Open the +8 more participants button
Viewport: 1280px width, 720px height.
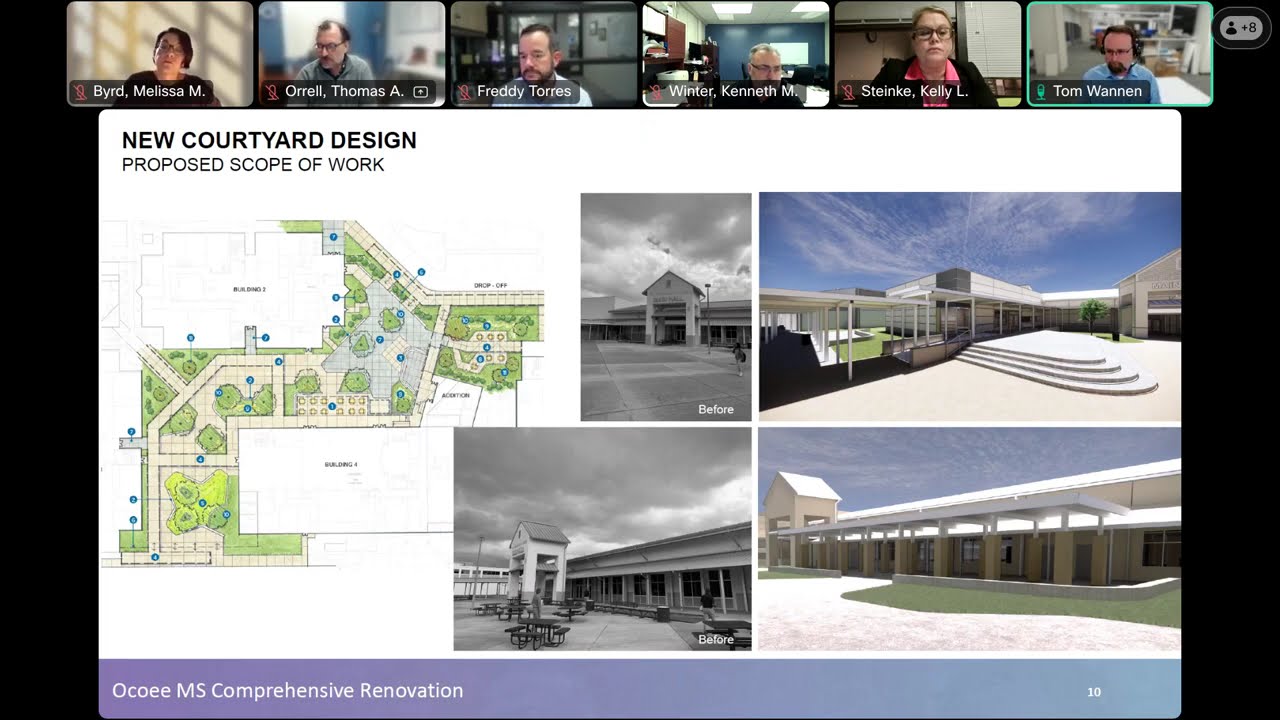[x=1240, y=28]
